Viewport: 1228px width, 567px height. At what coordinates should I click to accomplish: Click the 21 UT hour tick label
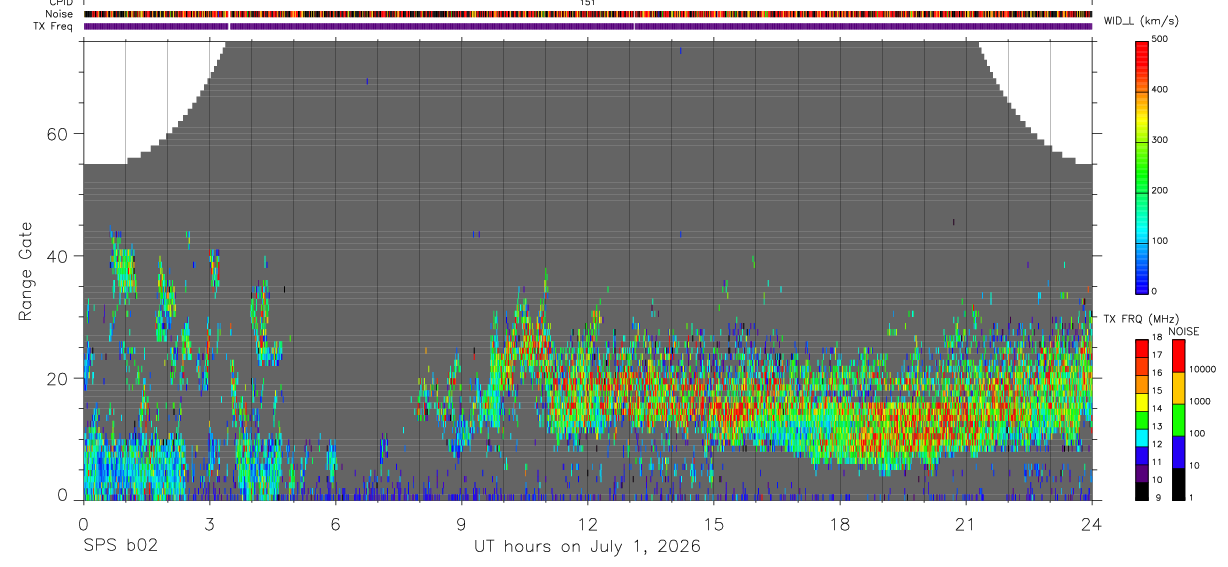pyautogui.click(x=966, y=522)
